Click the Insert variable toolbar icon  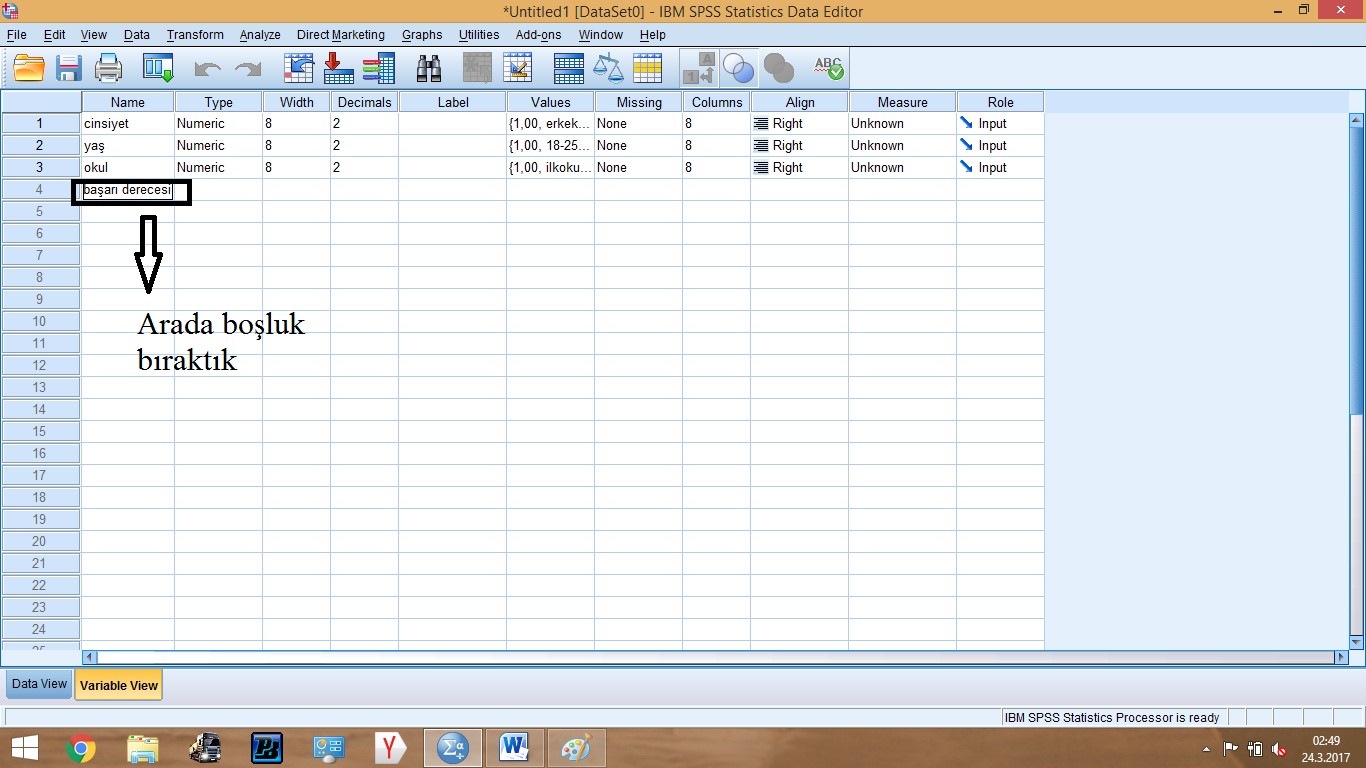click(x=517, y=68)
